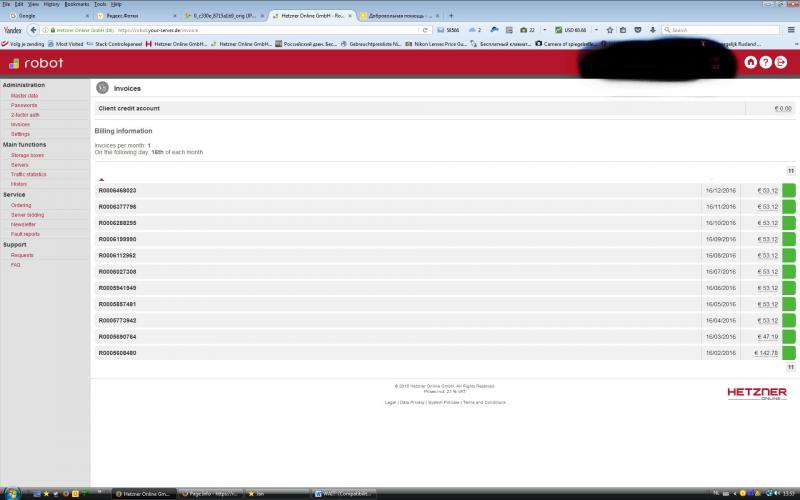Click the Client credit account row
The width and height of the screenshot is (800, 500).
pyautogui.click(x=445, y=108)
